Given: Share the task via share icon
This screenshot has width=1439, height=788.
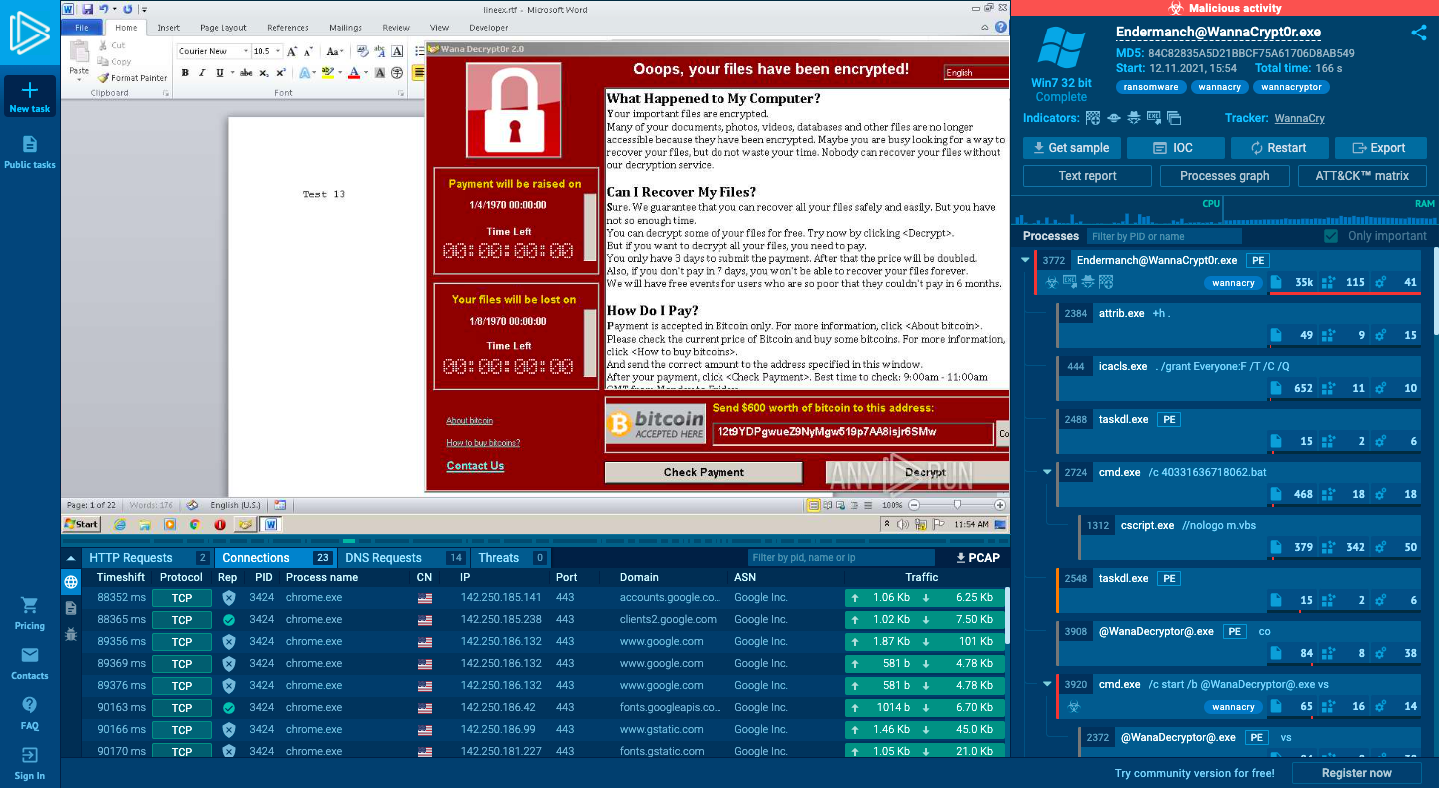Looking at the screenshot, I should (1419, 32).
